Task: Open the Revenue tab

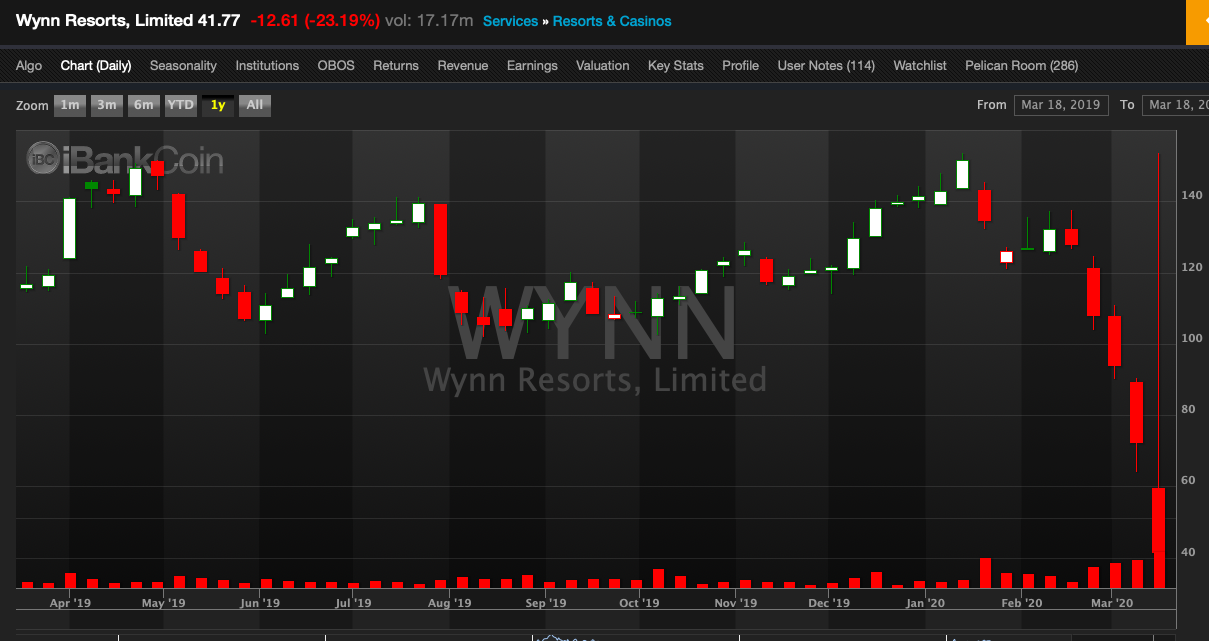Action: pos(463,65)
